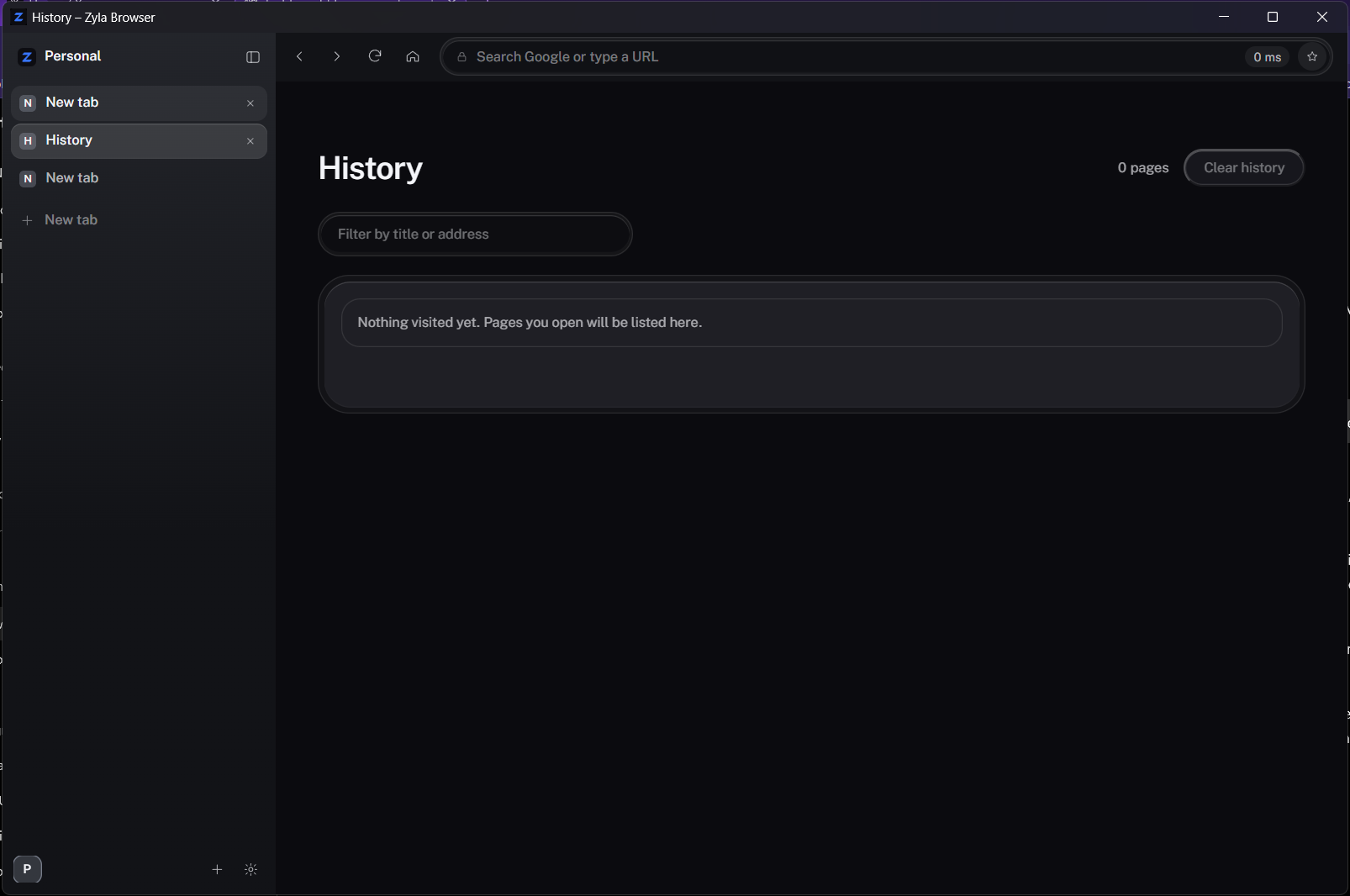Click the 0 ms load time badge
The height and width of the screenshot is (896, 1350).
click(x=1267, y=57)
